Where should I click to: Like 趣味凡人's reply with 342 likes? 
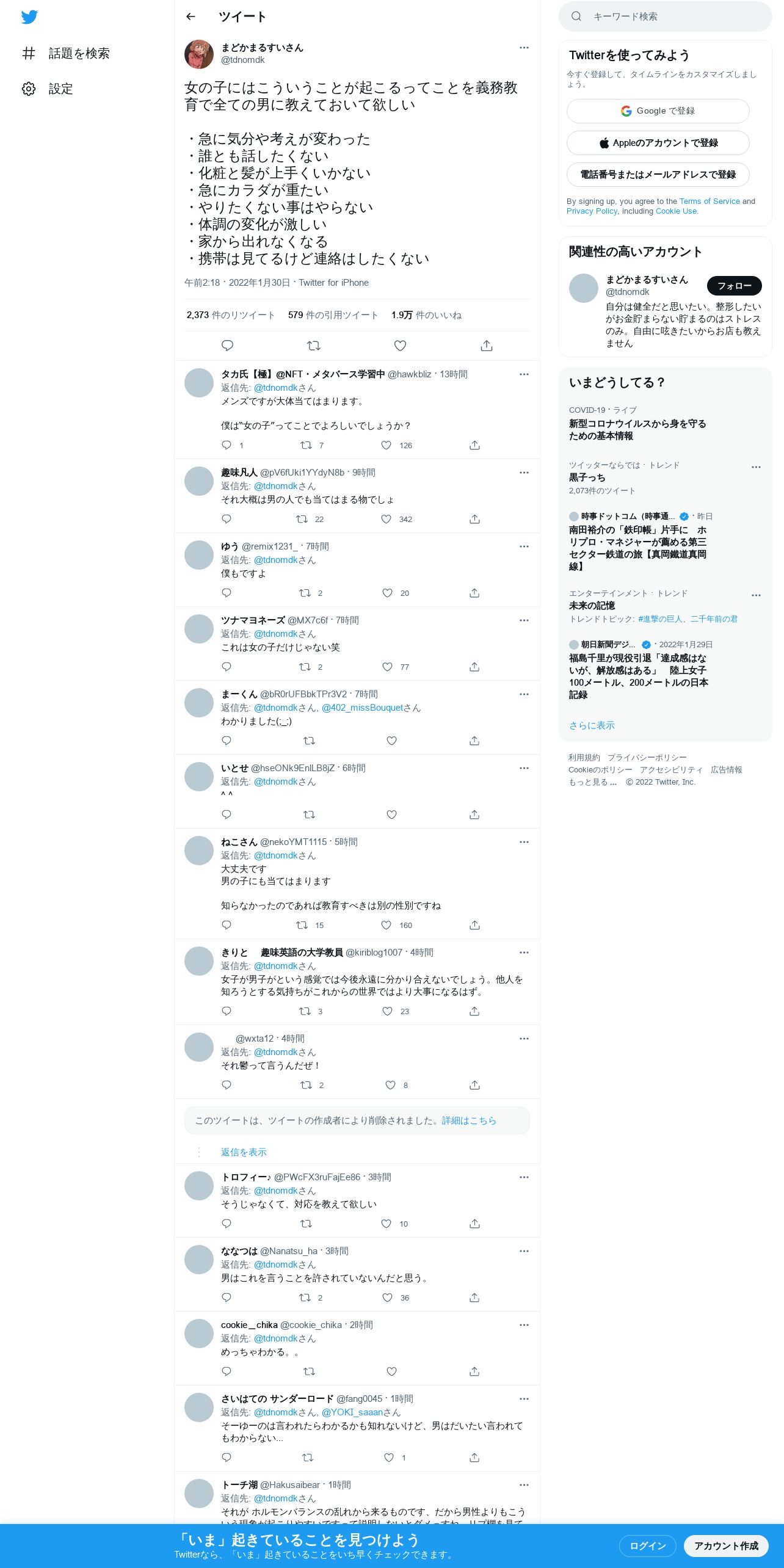386,519
